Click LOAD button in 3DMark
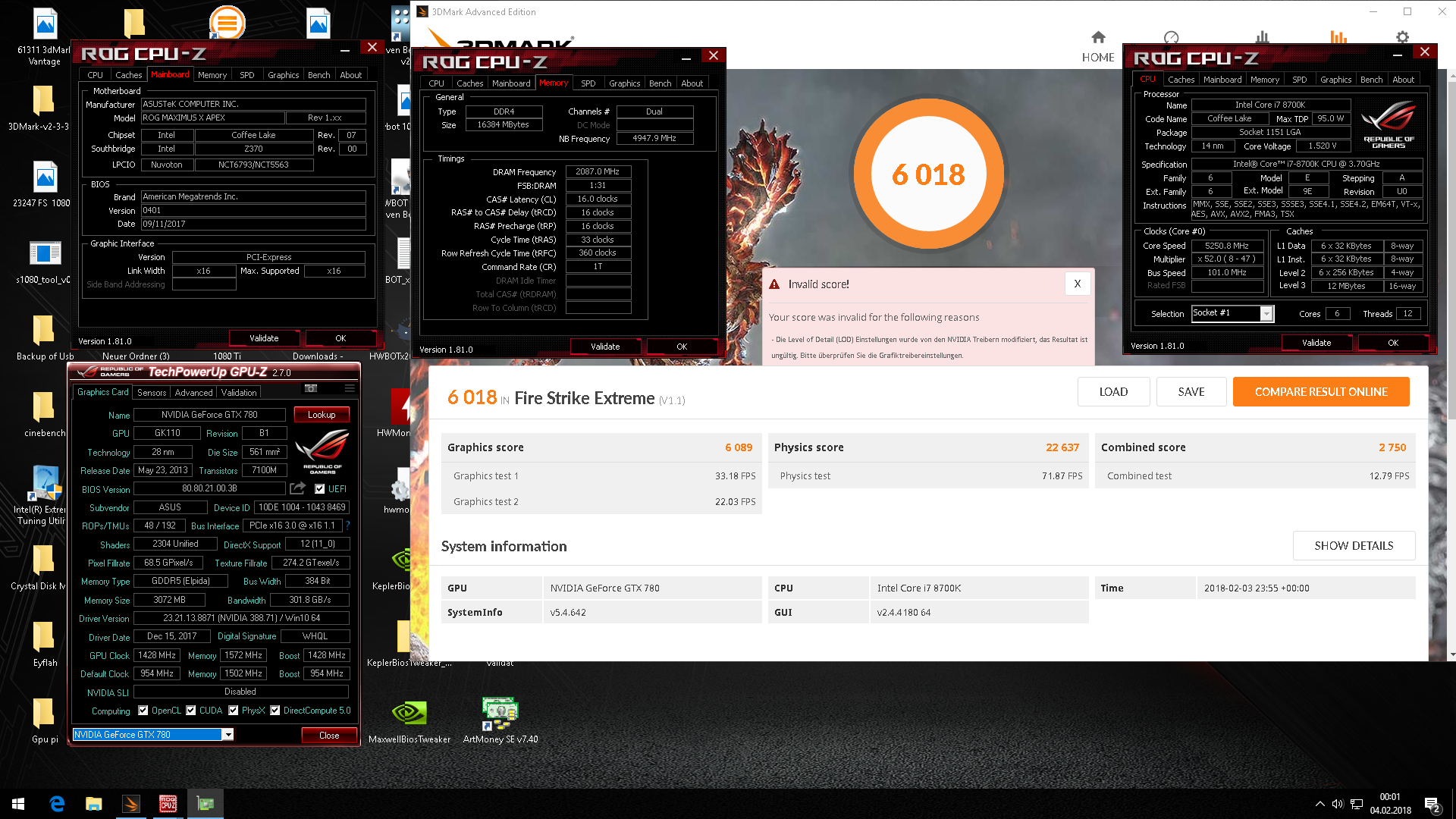The width and height of the screenshot is (1456, 819). tap(1113, 392)
